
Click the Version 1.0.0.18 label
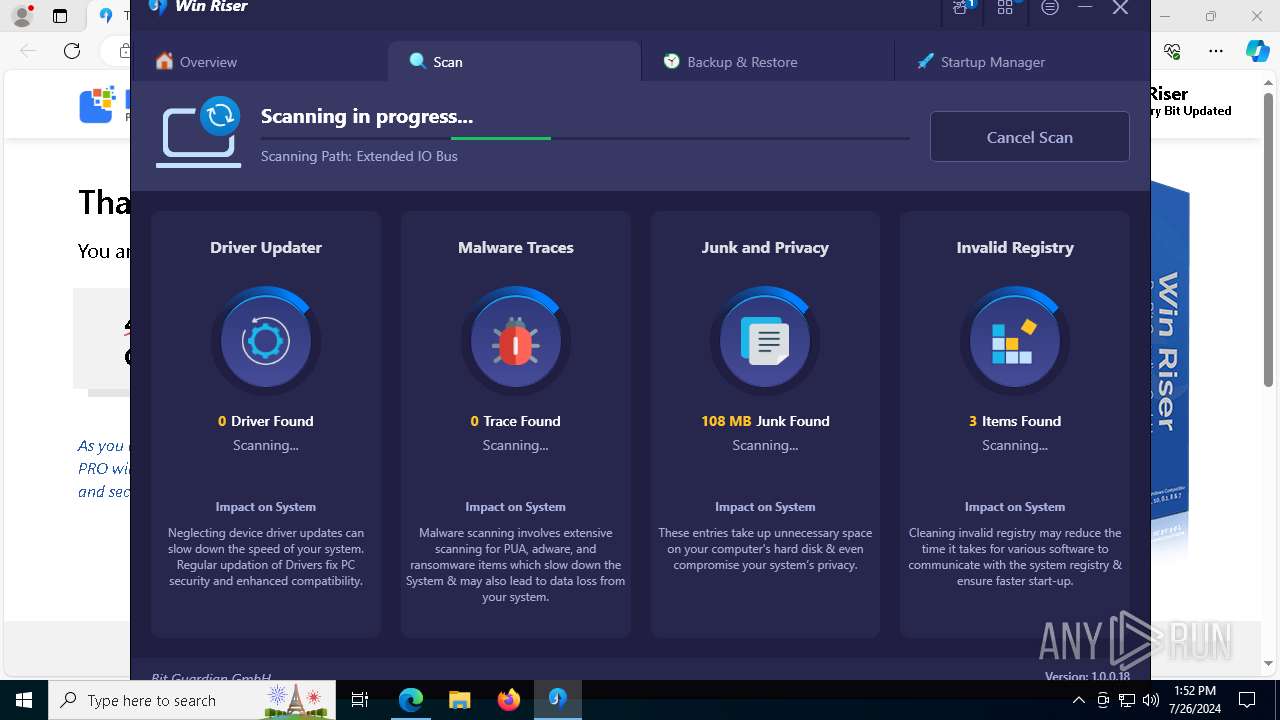pyautogui.click(x=1087, y=676)
